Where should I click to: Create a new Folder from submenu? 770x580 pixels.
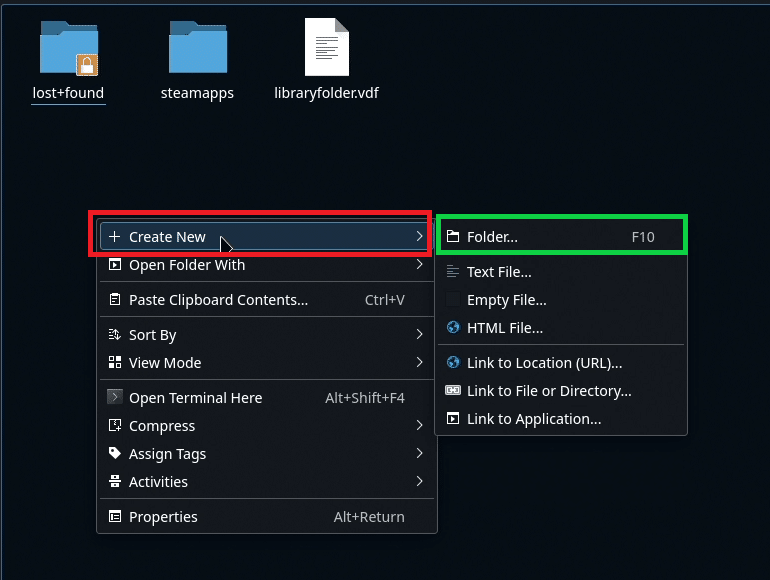tap(561, 237)
